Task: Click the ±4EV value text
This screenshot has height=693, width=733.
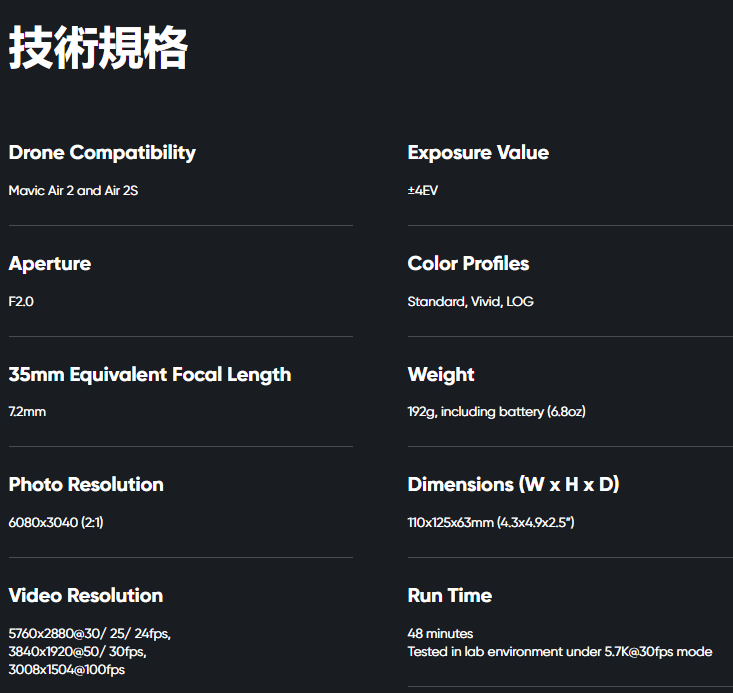Action: pyautogui.click(x=423, y=190)
